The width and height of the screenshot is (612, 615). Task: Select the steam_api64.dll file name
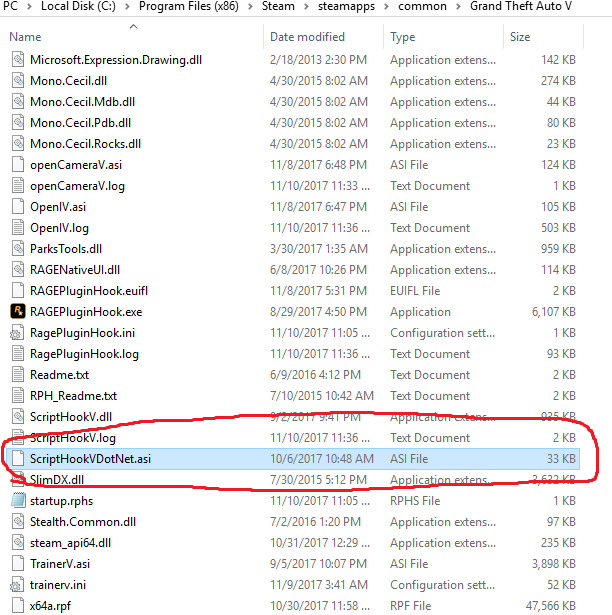(x=71, y=543)
